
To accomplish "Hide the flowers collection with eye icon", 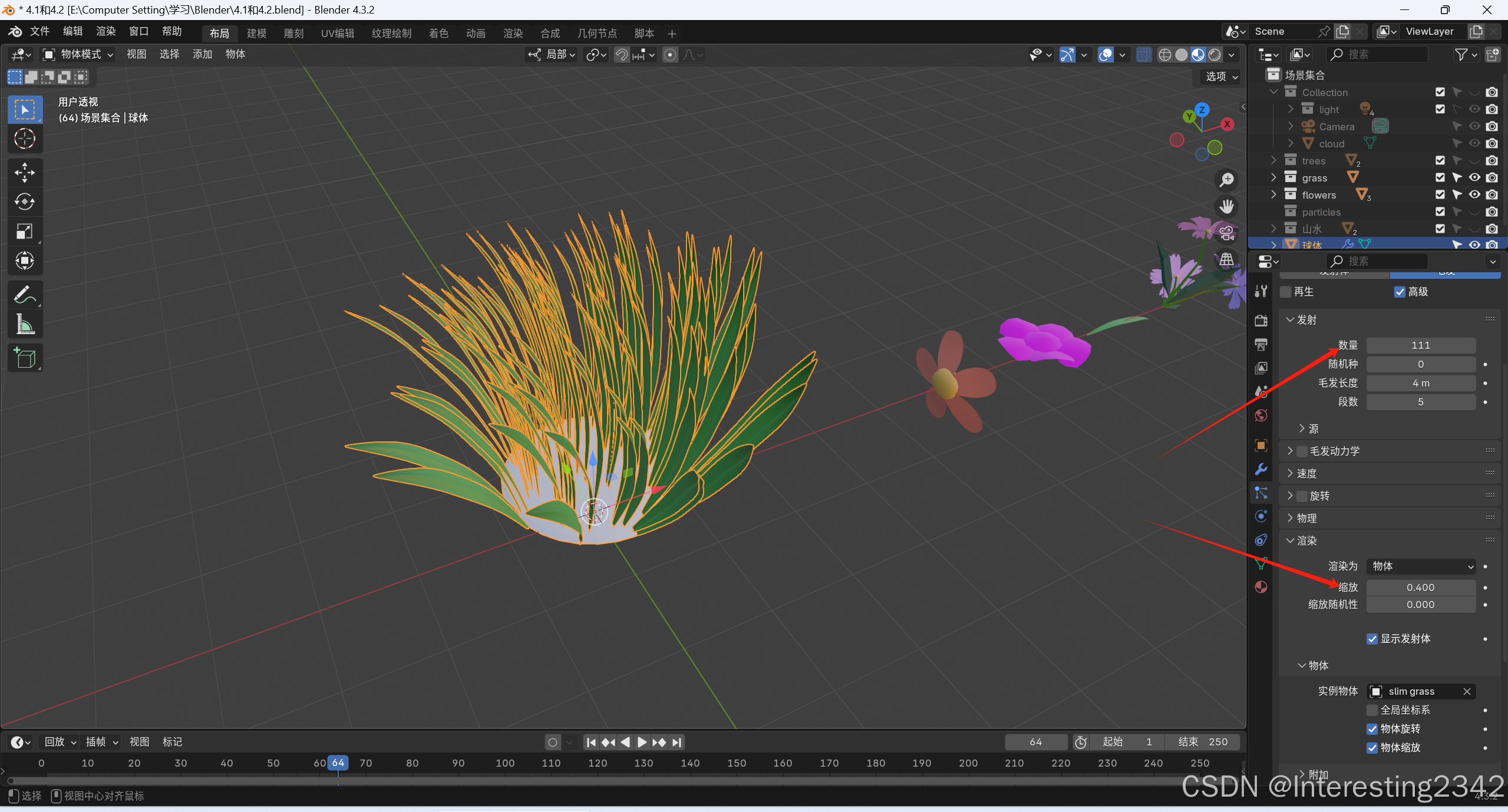I will (x=1474, y=194).
